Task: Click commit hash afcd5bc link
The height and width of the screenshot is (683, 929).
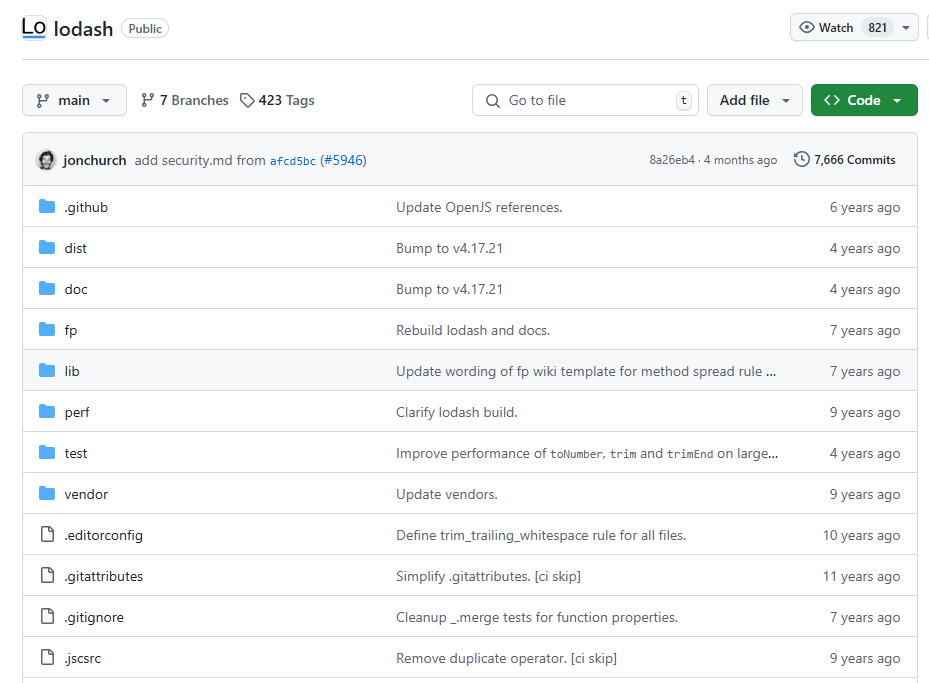Action: [x=293, y=161]
